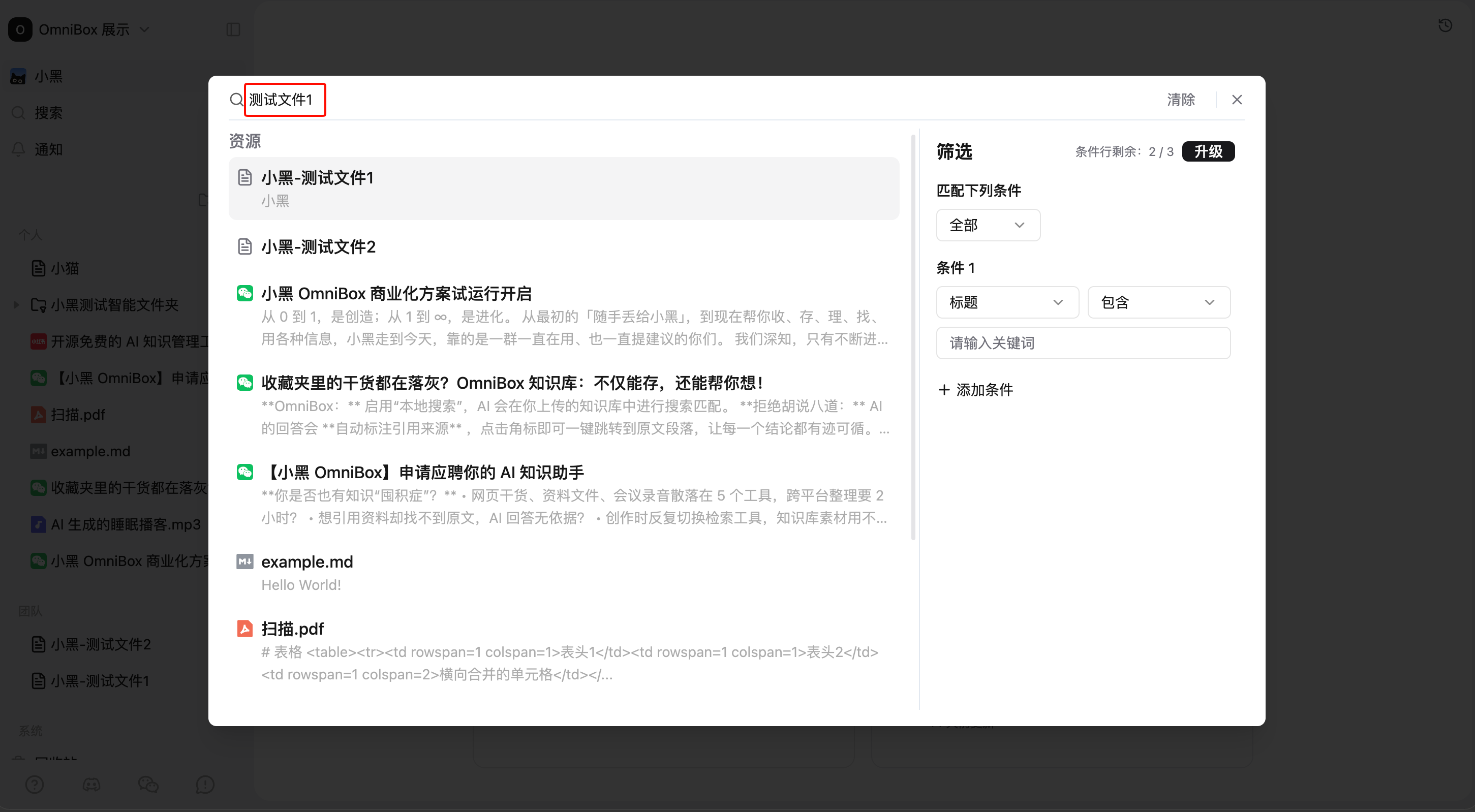
Task: Click markdown icon of example.md result
Action: click(x=244, y=562)
